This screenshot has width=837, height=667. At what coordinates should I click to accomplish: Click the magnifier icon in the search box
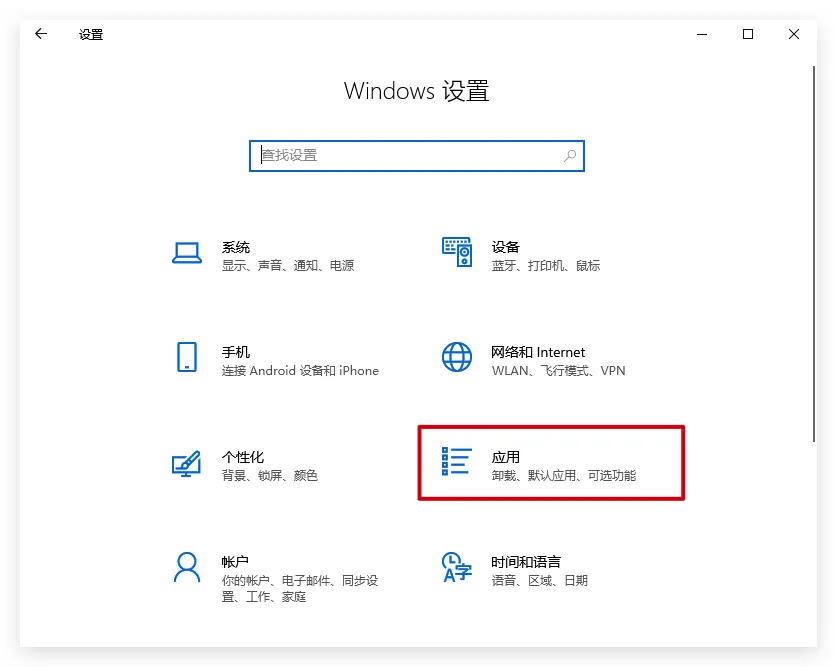pyautogui.click(x=570, y=156)
